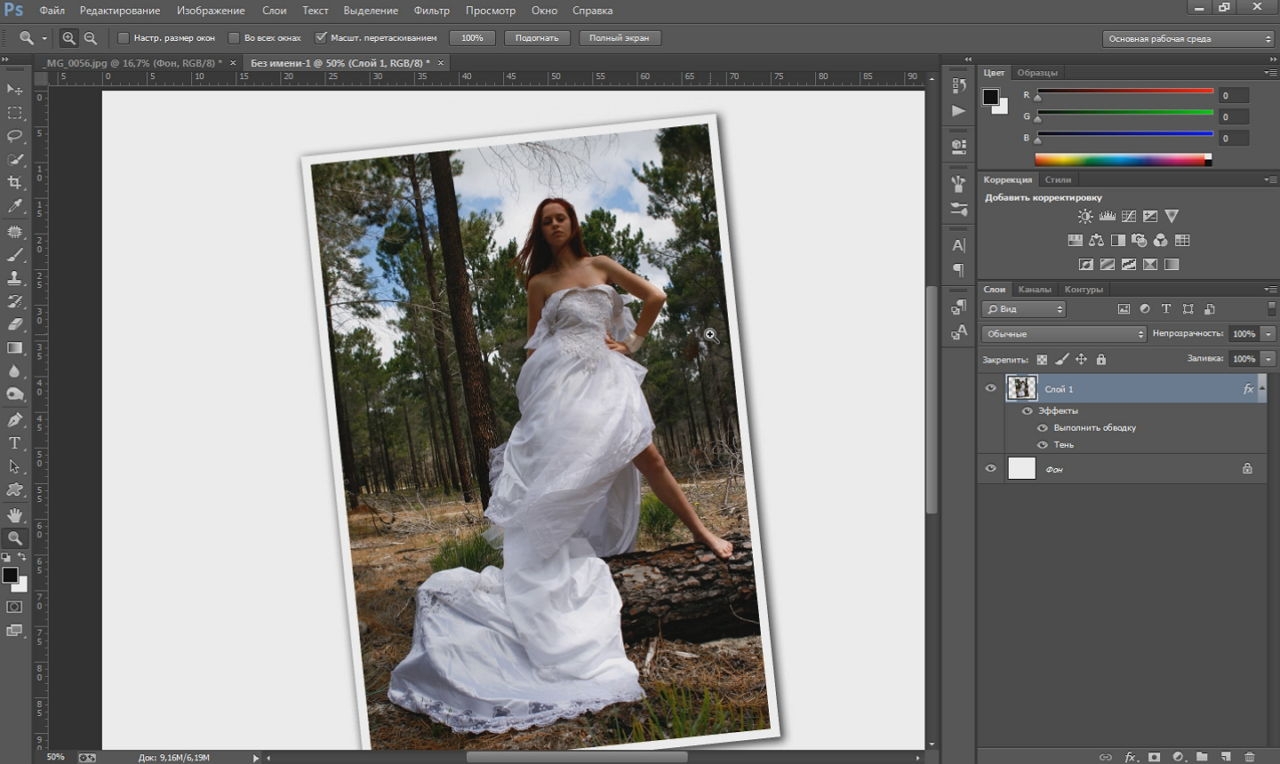Viewport: 1280px width, 764px height.
Task: Switch to the 'Каналы' tab
Action: point(1034,290)
